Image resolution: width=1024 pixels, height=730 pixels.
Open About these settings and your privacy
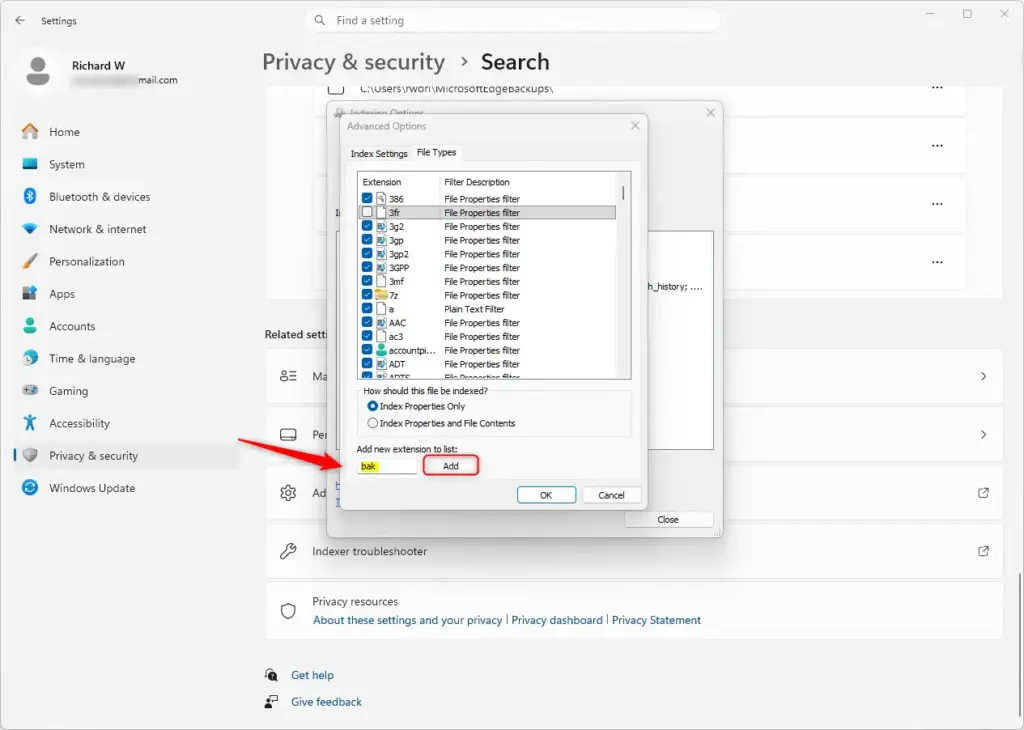click(408, 620)
